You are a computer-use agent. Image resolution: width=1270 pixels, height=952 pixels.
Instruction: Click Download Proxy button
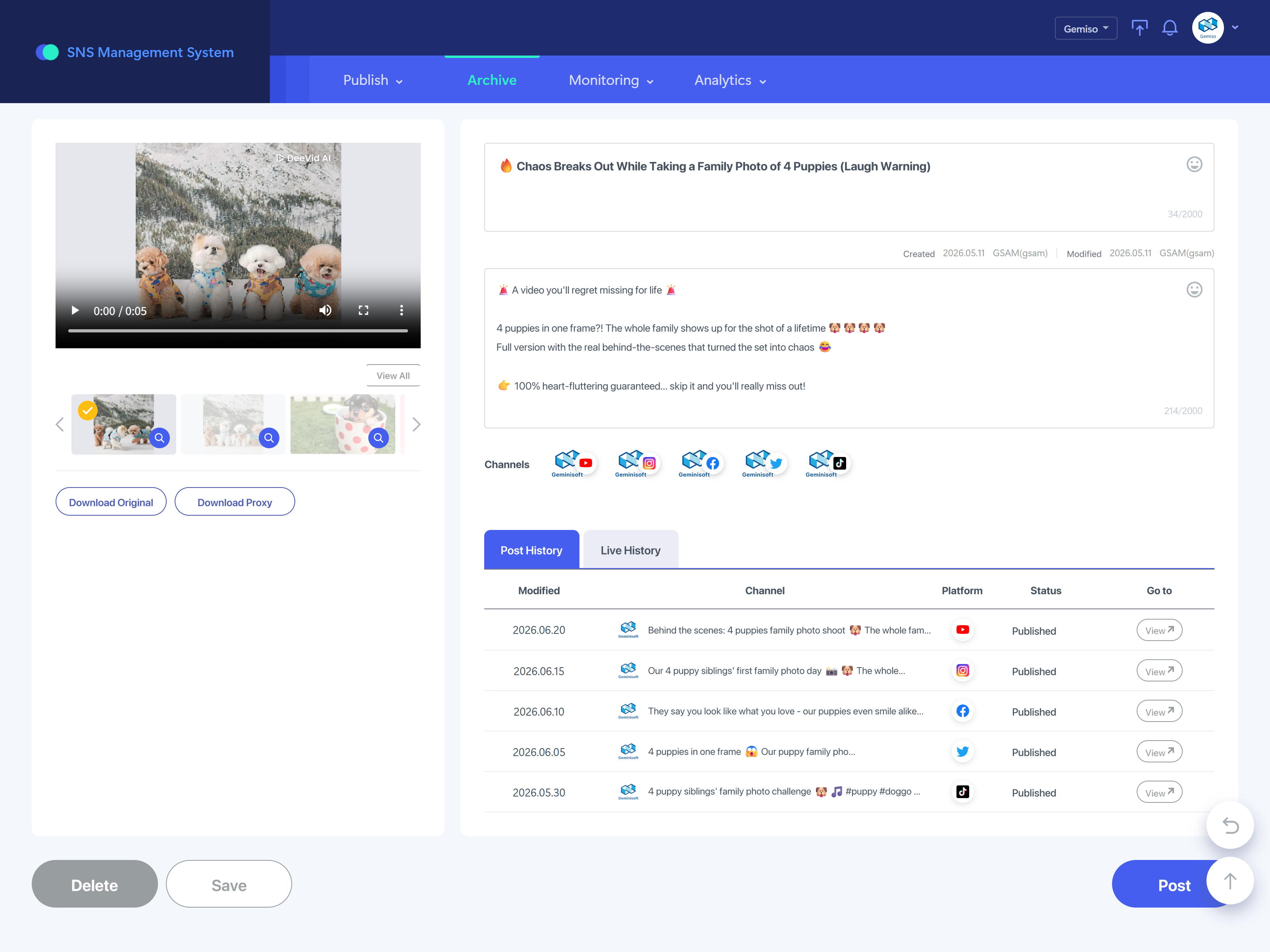[x=235, y=502]
